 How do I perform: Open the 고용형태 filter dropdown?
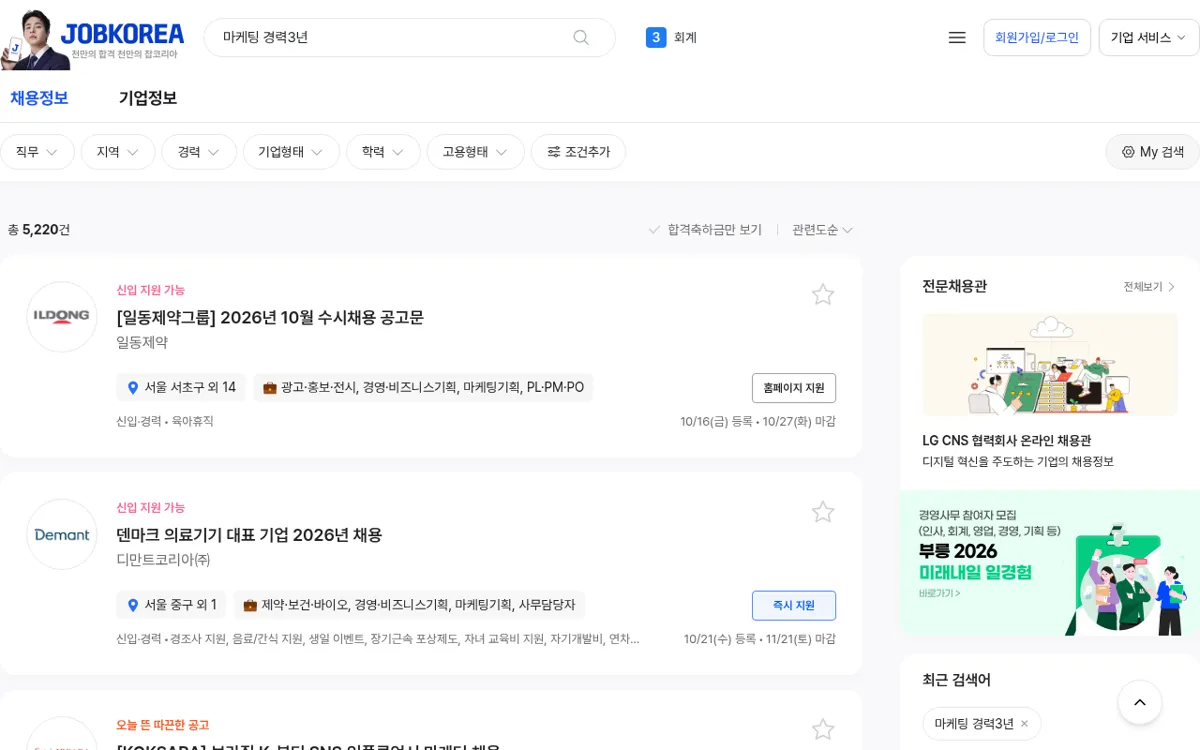click(x=476, y=152)
